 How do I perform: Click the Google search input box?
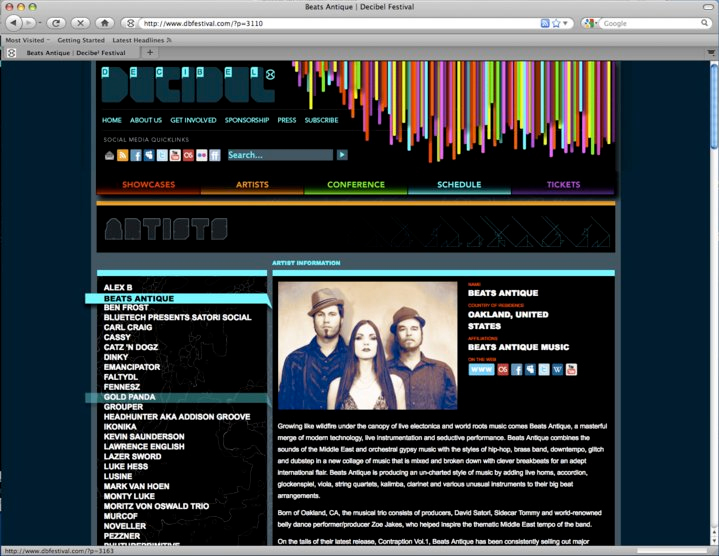pyautogui.click(x=650, y=23)
